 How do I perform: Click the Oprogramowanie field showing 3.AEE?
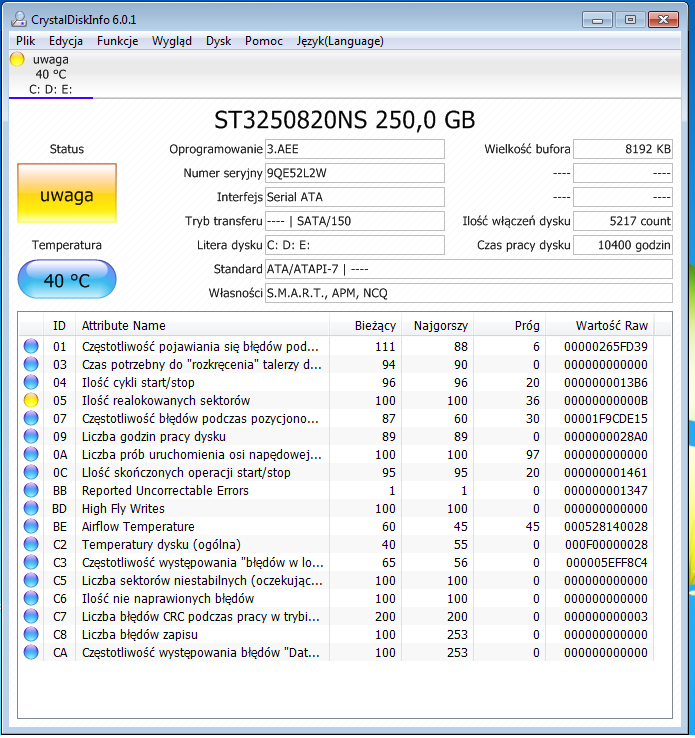(x=355, y=149)
